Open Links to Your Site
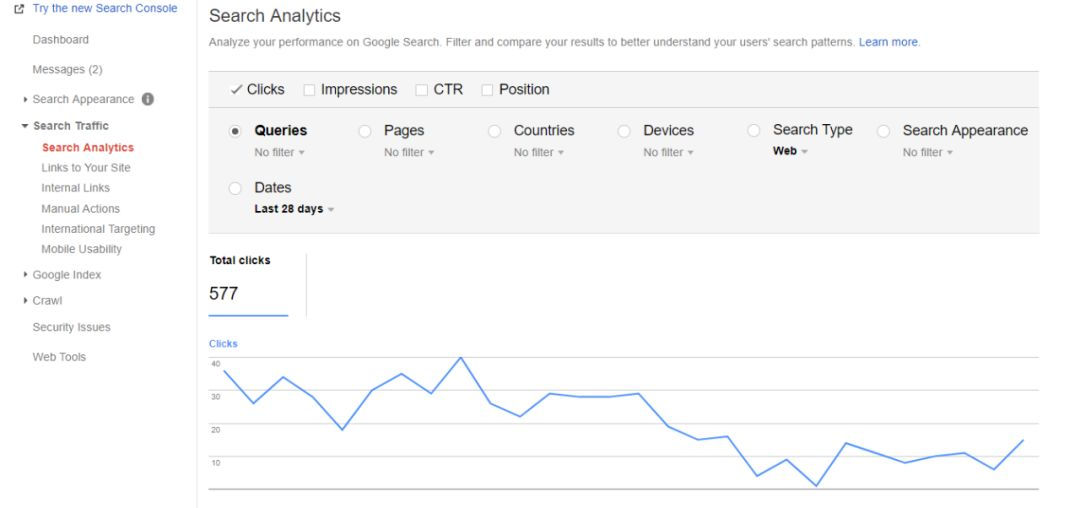This screenshot has height=508, width=1080. tap(85, 168)
